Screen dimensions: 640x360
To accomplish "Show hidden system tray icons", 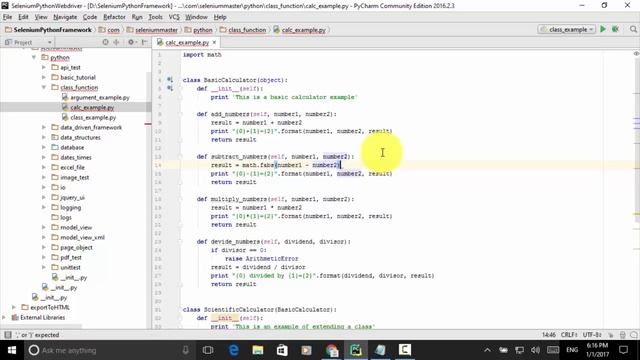I will coord(487,350).
